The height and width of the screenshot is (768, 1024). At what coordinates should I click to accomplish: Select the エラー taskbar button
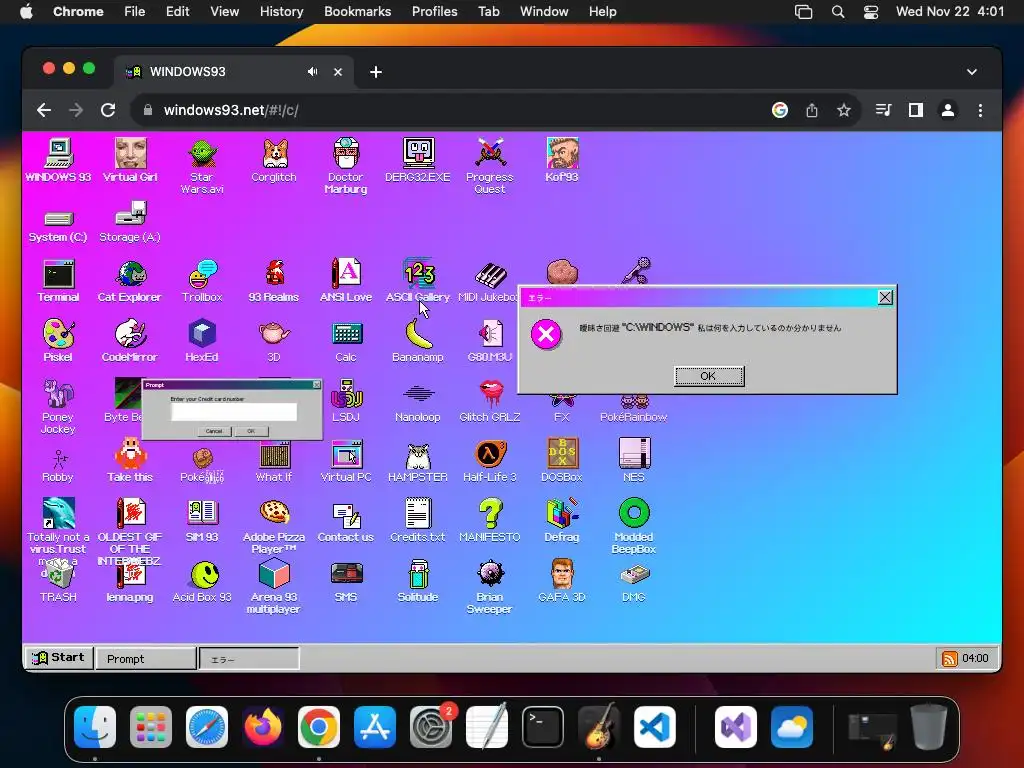[249, 659]
